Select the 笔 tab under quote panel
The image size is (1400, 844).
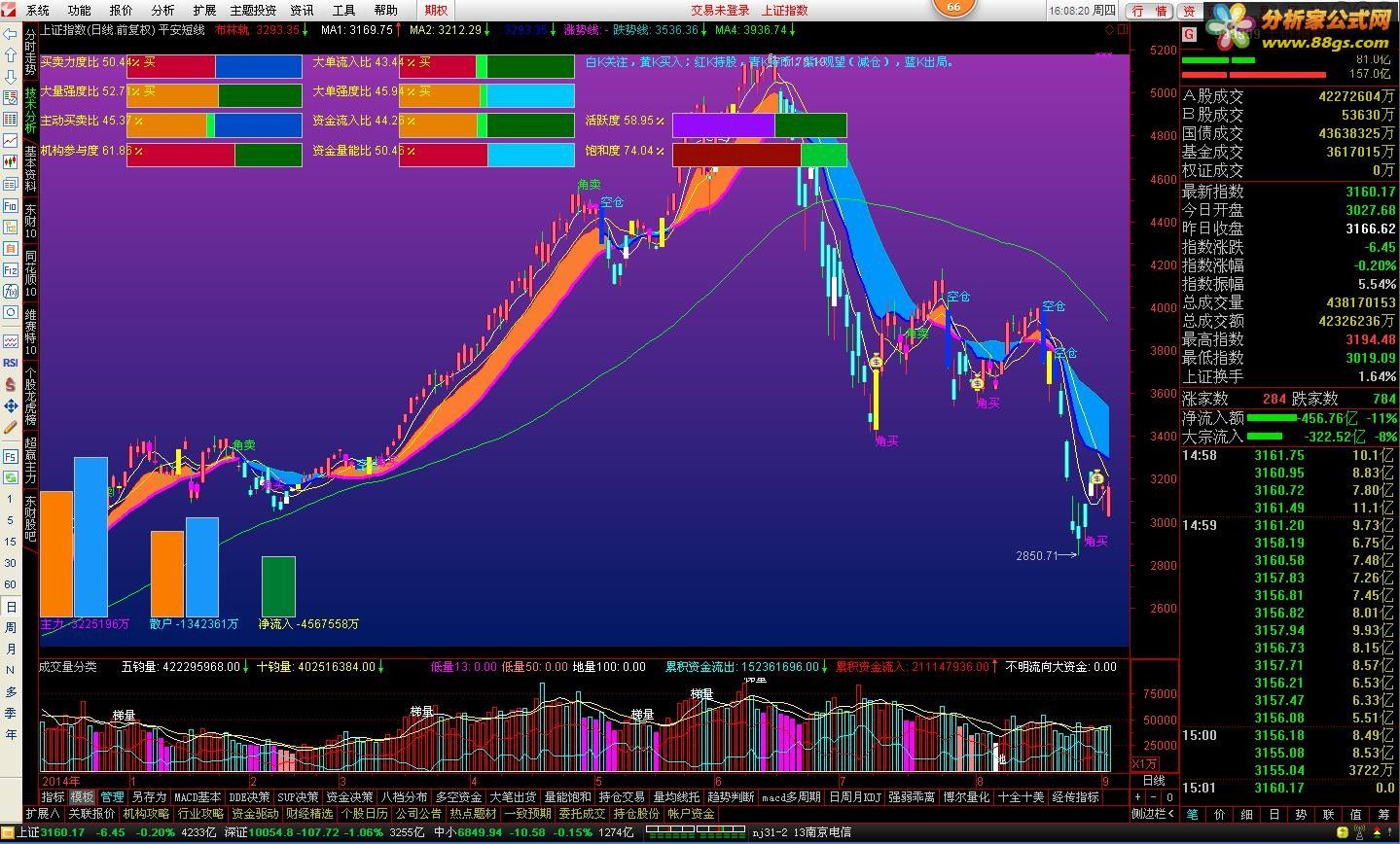pos(1193,814)
